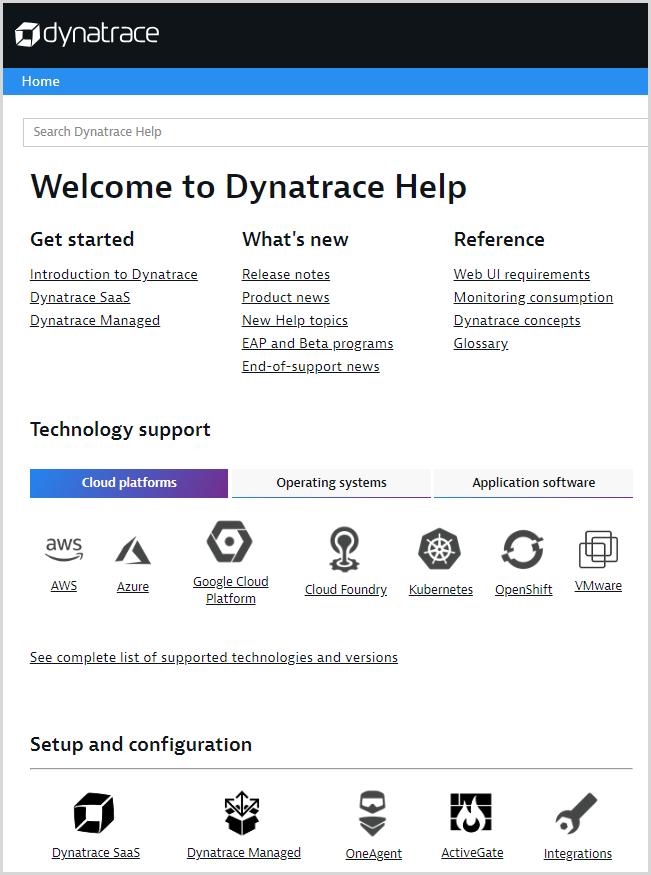This screenshot has width=651, height=875.
Task: Open Introduction to Dynatrace link
Action: (x=114, y=275)
